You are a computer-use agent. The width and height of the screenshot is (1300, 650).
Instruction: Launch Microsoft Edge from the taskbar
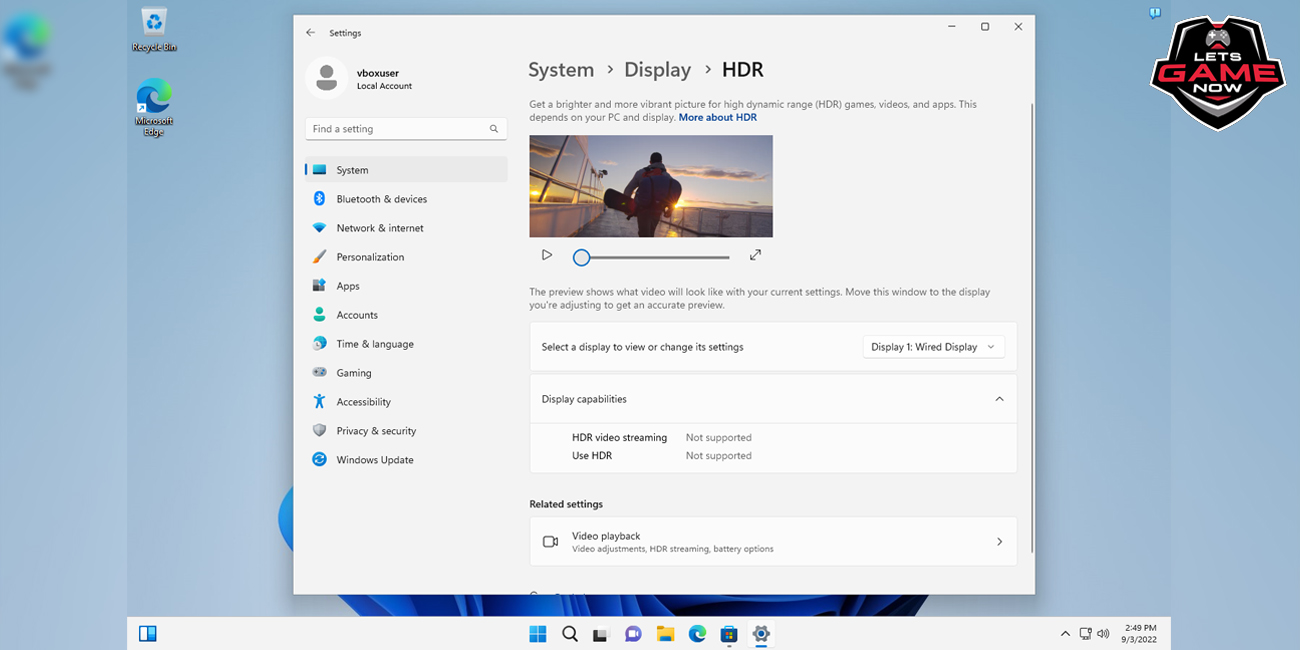point(697,634)
